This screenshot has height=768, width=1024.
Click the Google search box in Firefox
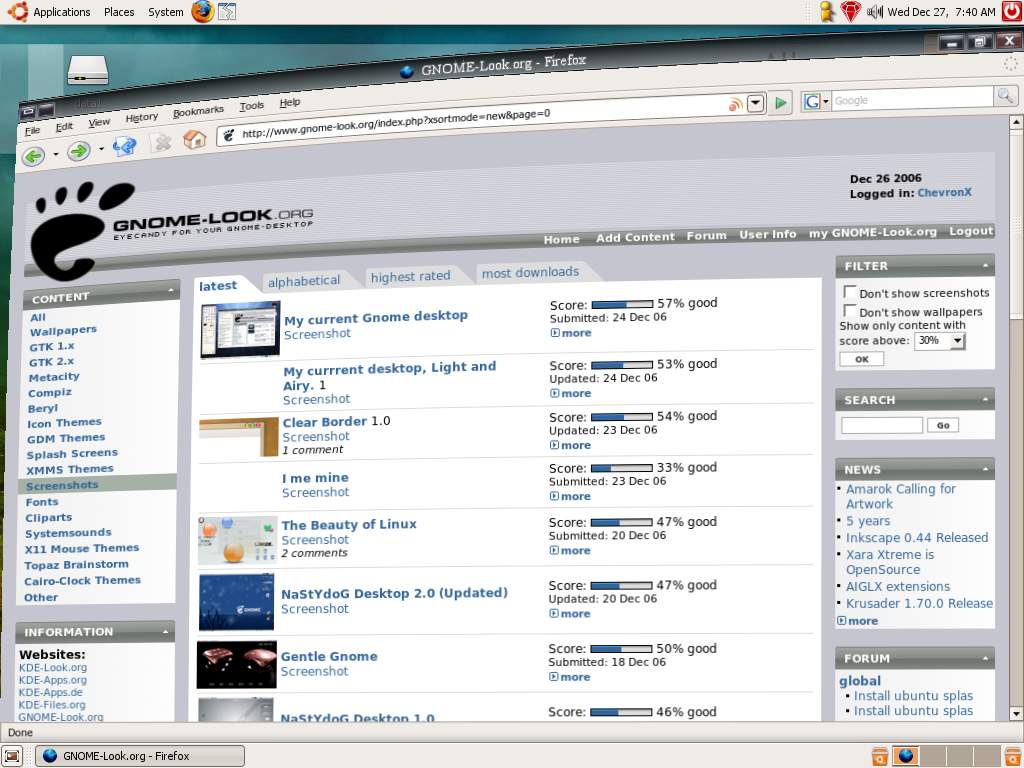(912, 99)
